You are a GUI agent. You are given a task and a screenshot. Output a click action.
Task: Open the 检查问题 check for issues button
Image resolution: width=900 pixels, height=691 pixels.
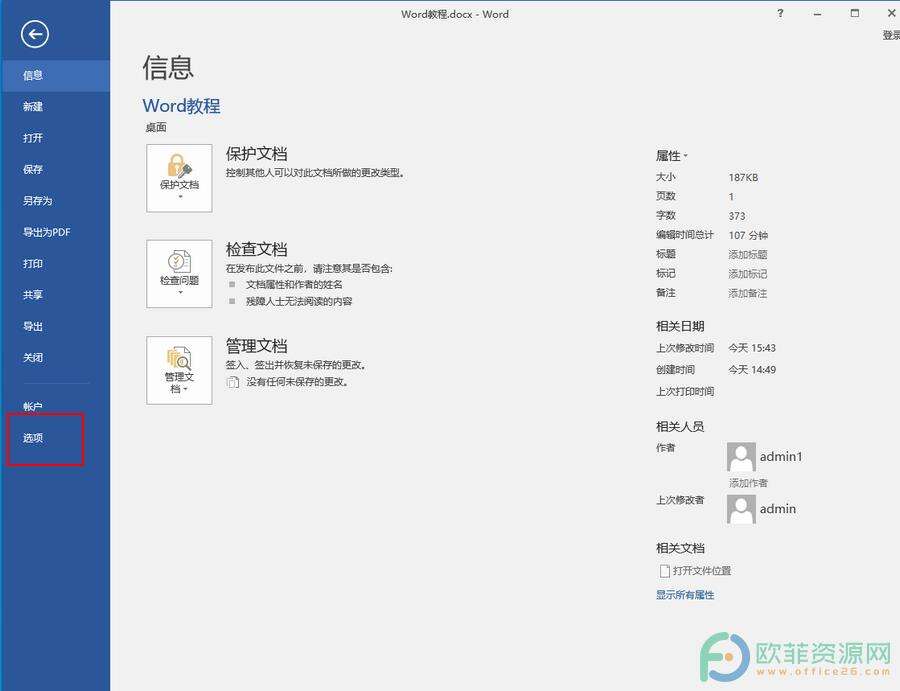point(179,274)
